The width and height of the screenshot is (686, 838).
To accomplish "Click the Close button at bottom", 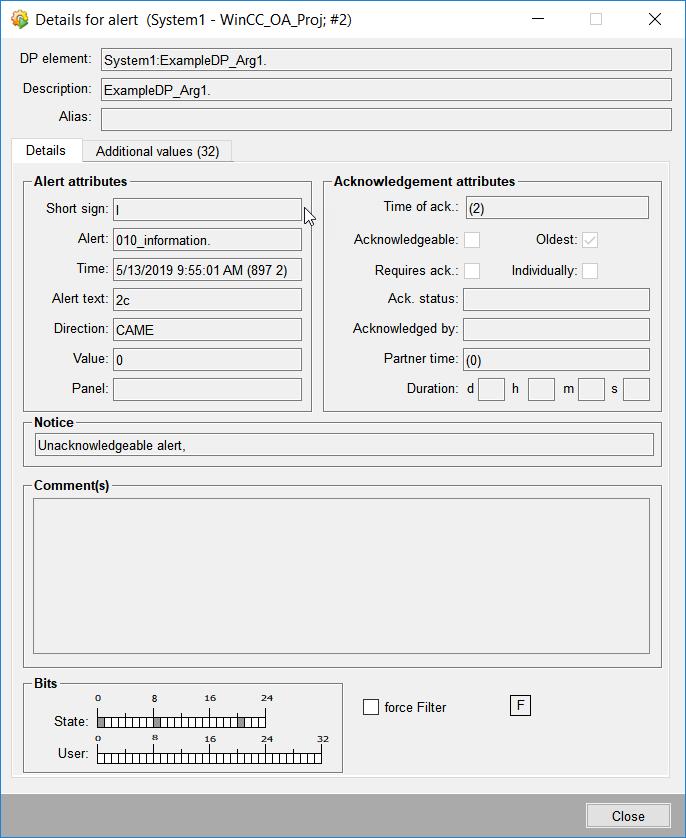I will tap(628, 816).
